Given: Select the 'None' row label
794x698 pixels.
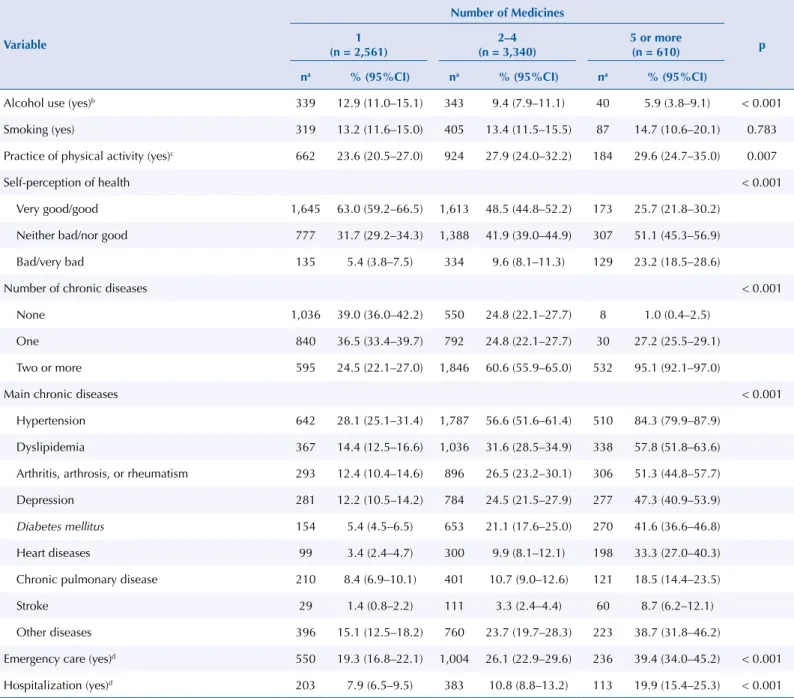Looking at the screenshot, I should pos(30,315).
